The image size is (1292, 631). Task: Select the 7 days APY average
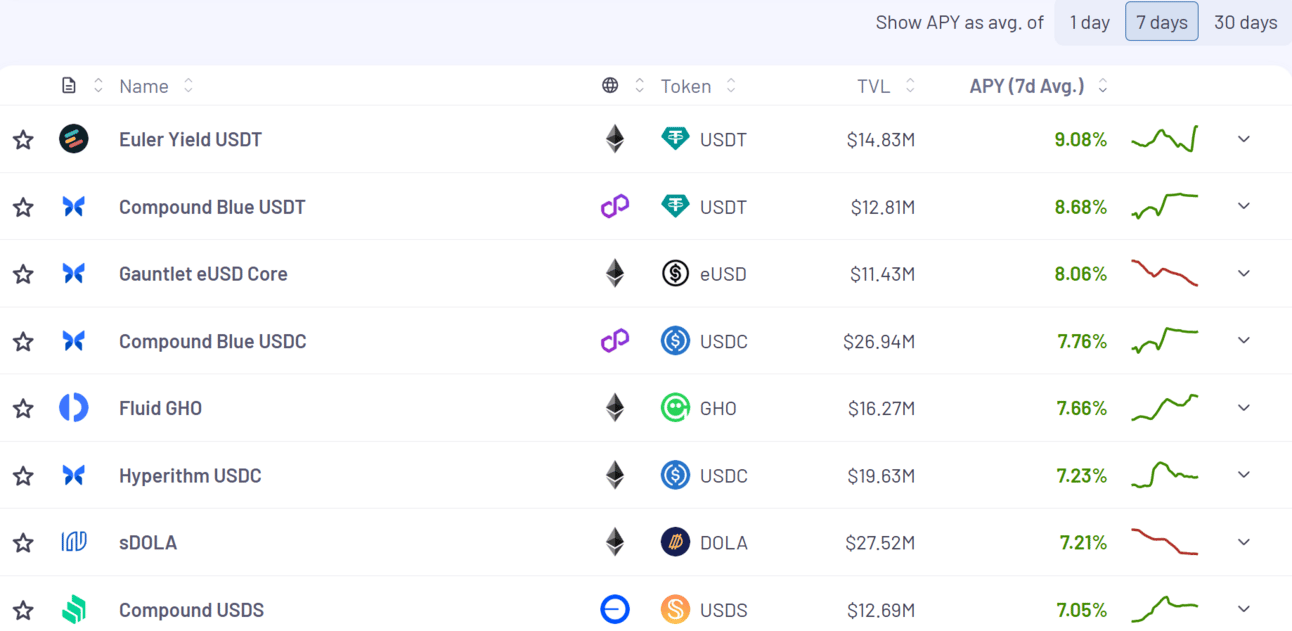(x=1162, y=22)
